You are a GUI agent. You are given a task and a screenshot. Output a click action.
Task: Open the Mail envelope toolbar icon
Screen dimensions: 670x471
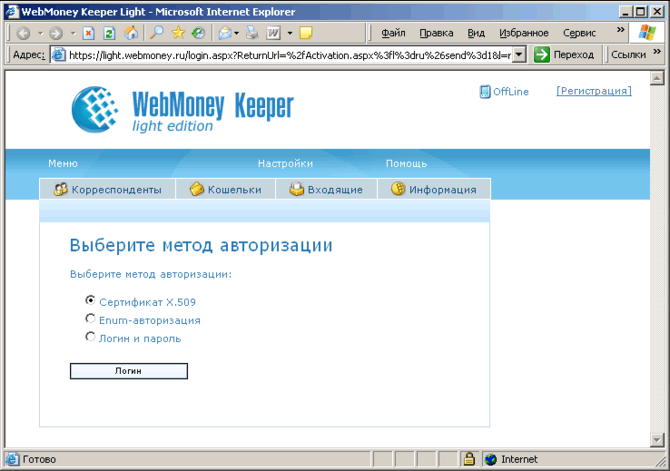click(x=225, y=33)
